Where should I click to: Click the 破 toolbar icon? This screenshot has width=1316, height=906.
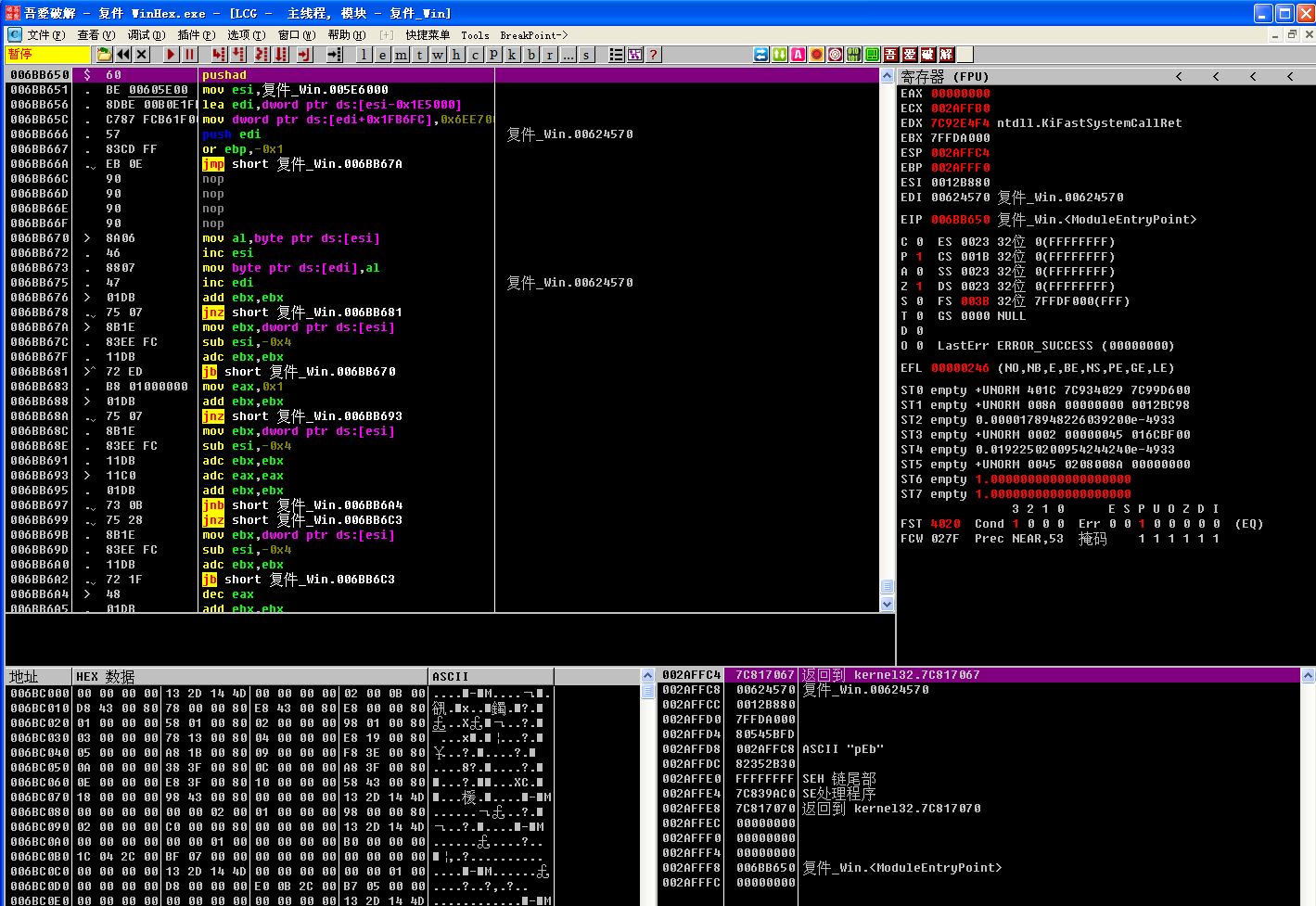click(x=928, y=55)
